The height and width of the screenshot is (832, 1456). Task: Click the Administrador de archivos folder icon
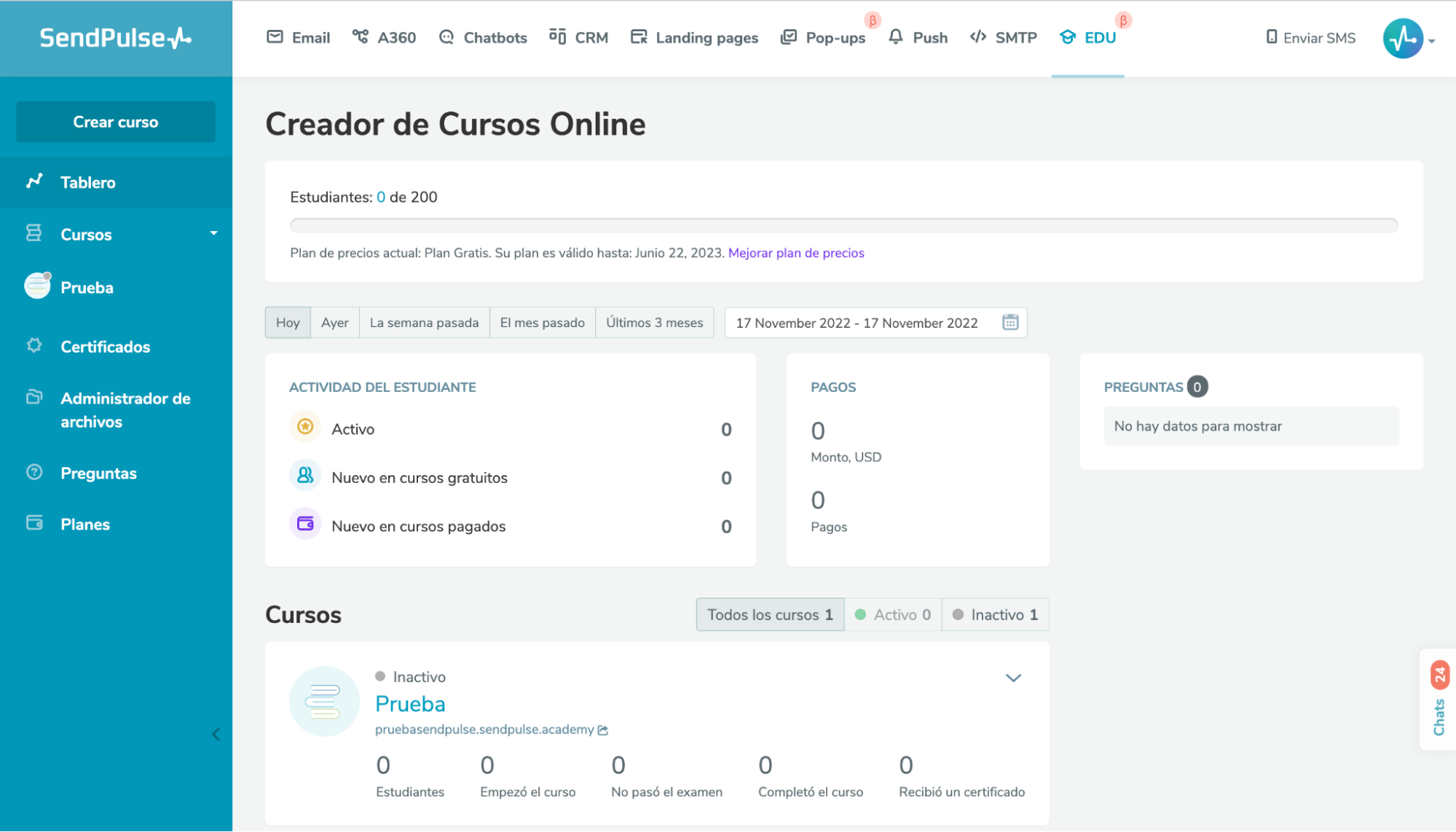pos(34,397)
